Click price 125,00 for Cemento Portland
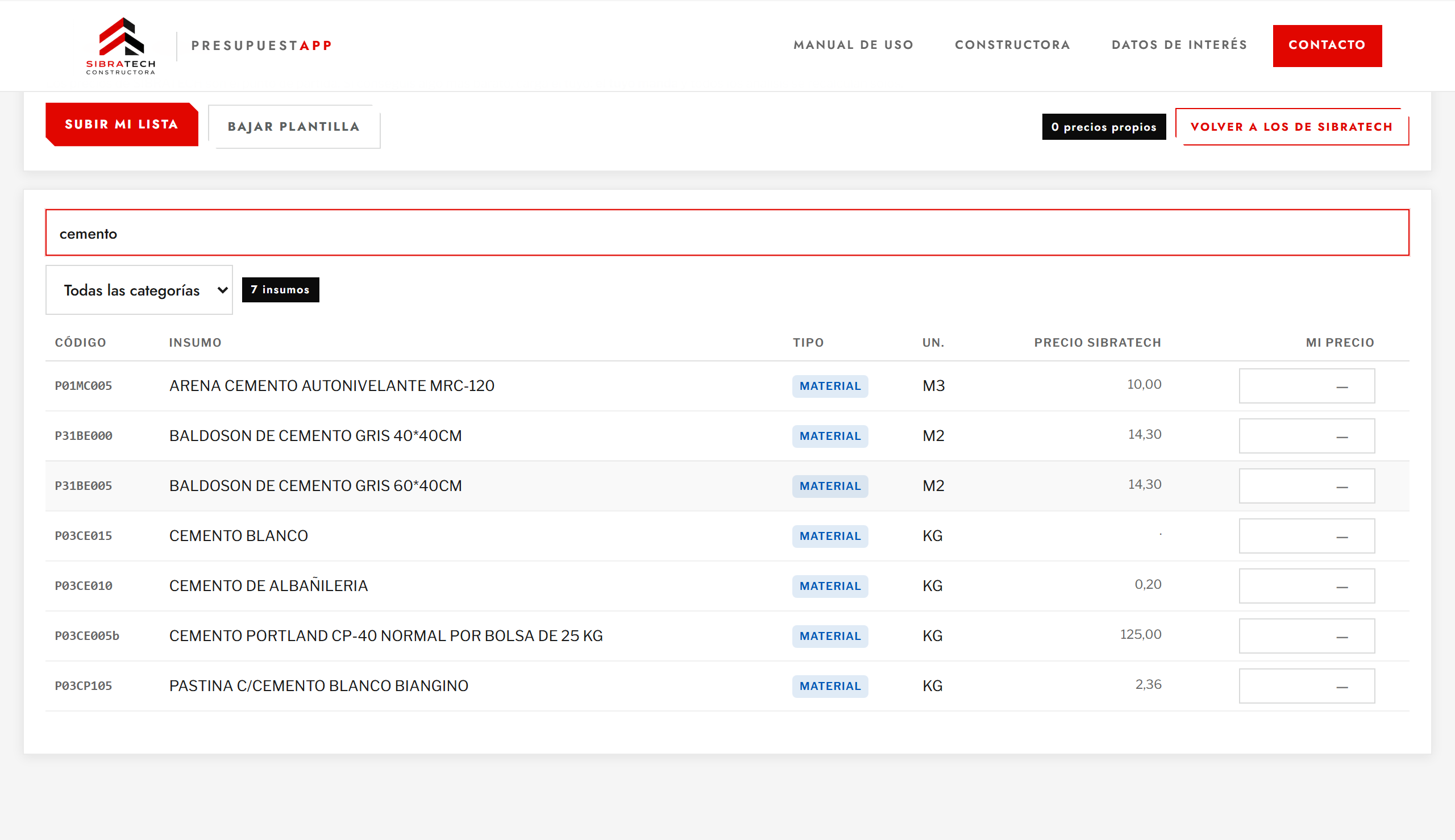1455x840 pixels. click(x=1141, y=635)
